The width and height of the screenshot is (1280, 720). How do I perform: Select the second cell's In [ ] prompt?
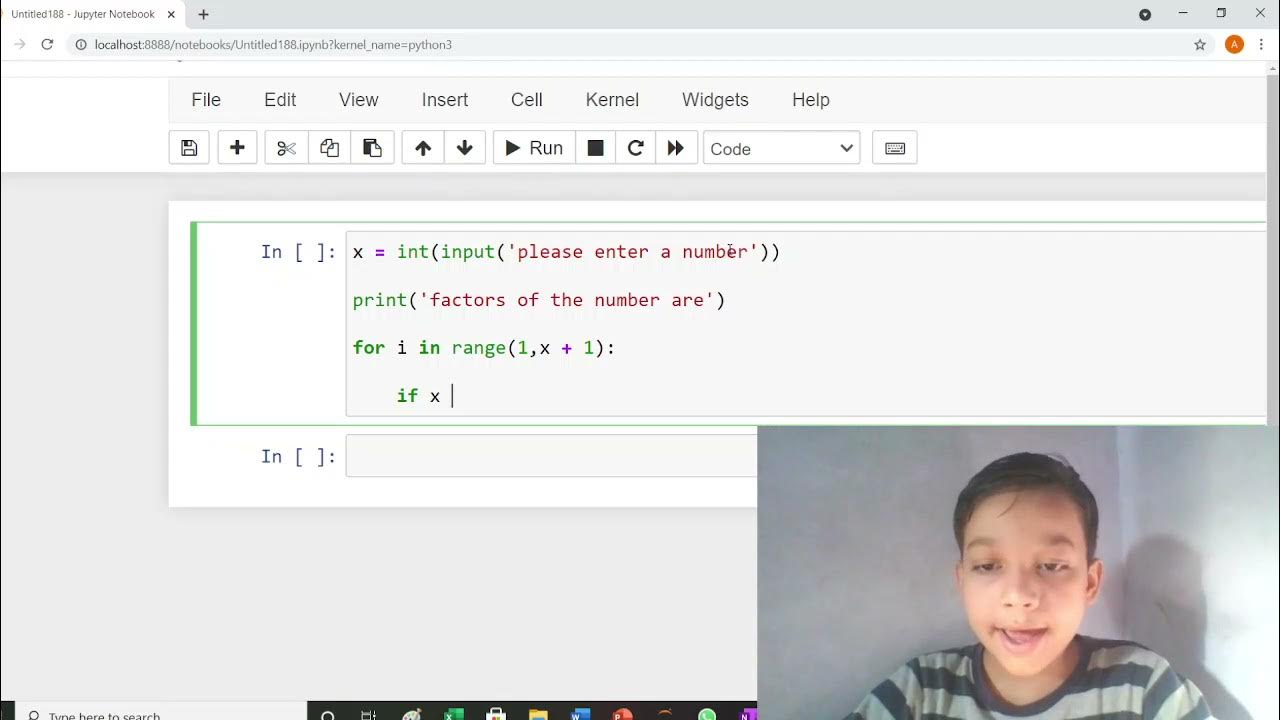(298, 456)
